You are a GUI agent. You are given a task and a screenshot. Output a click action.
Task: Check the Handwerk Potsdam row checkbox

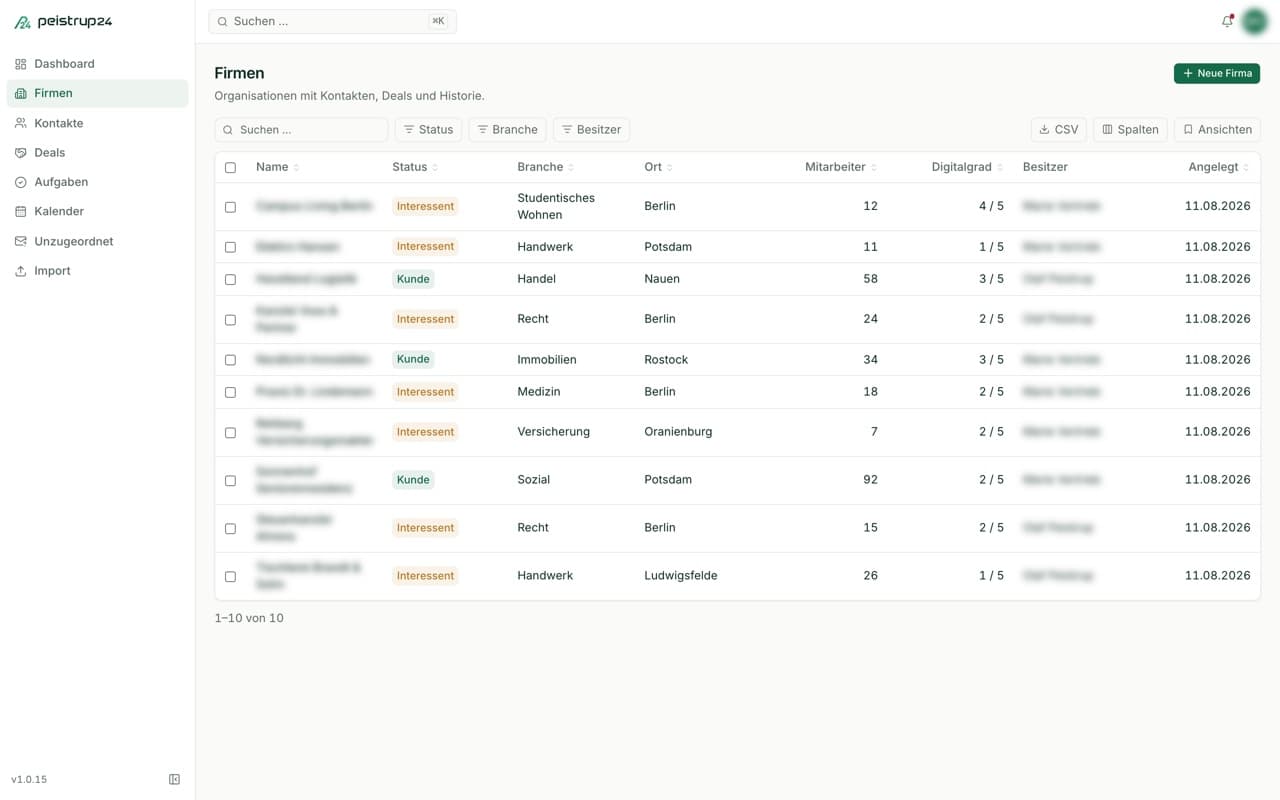(230, 247)
